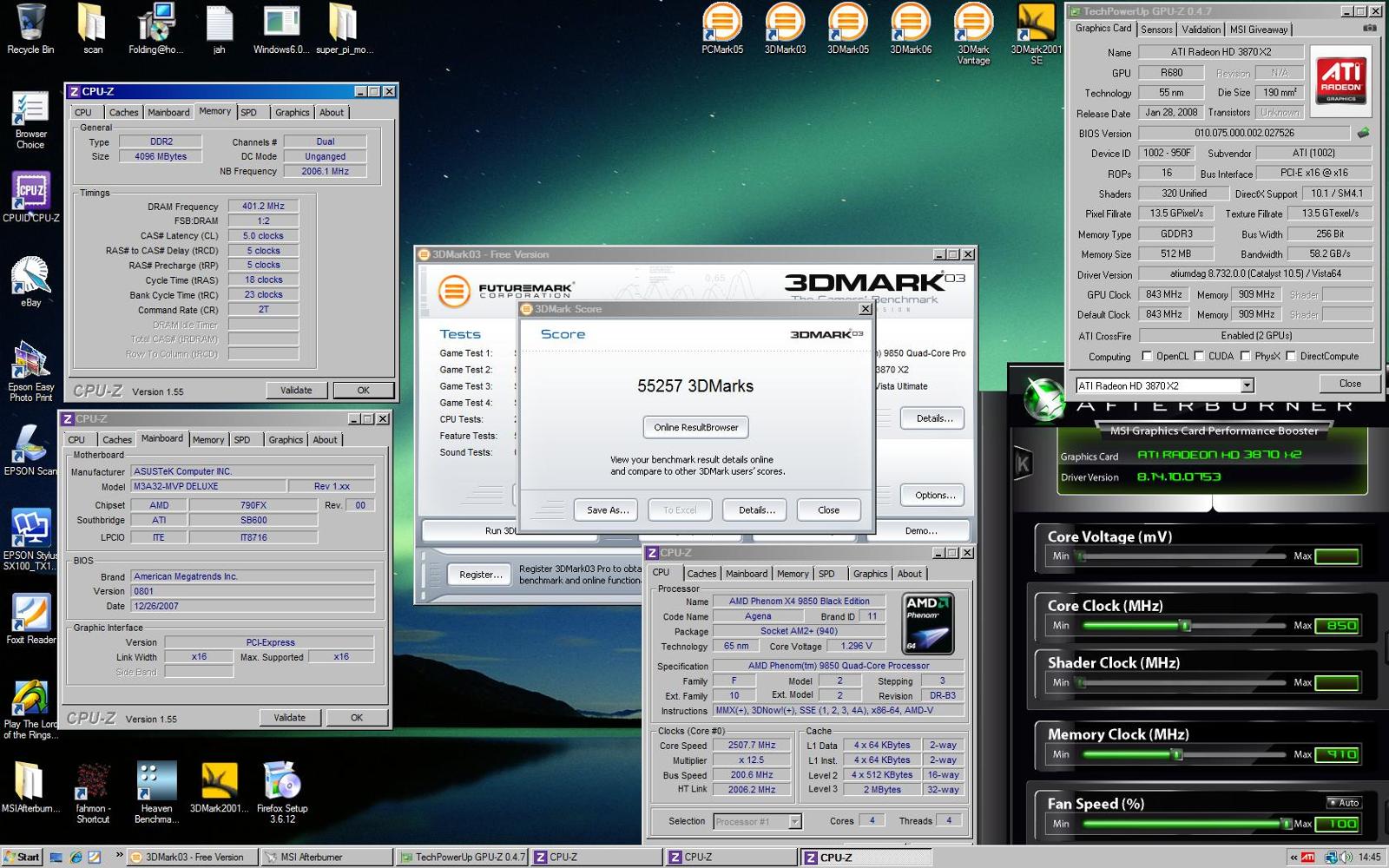Launch the 3DMark06 desktop shortcut
1389x868 pixels.
point(911,29)
